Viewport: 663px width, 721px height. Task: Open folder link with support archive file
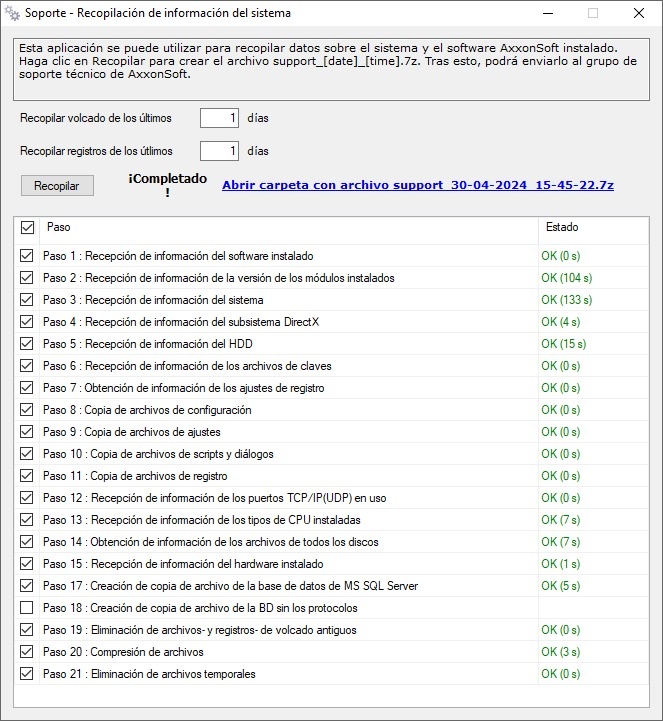pos(417,185)
